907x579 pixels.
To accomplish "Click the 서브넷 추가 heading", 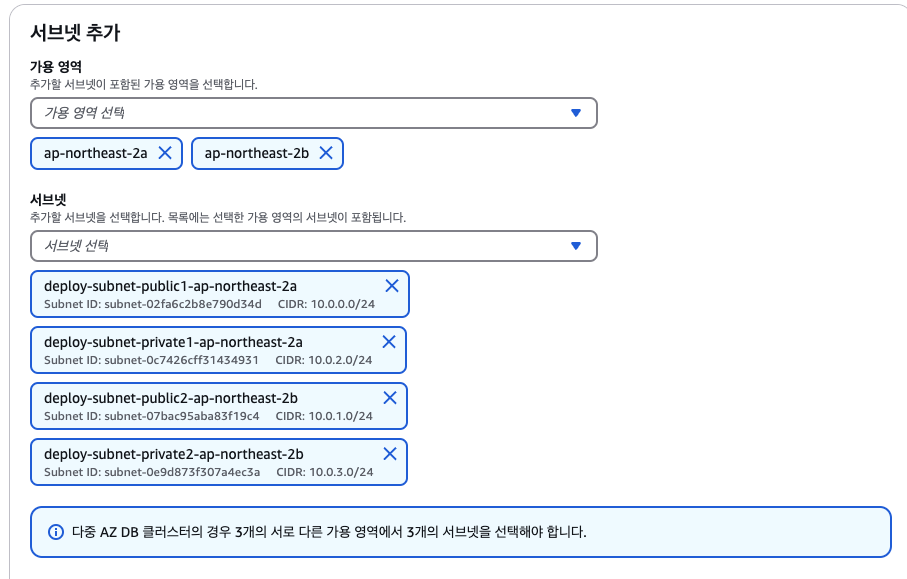I will 75,33.
